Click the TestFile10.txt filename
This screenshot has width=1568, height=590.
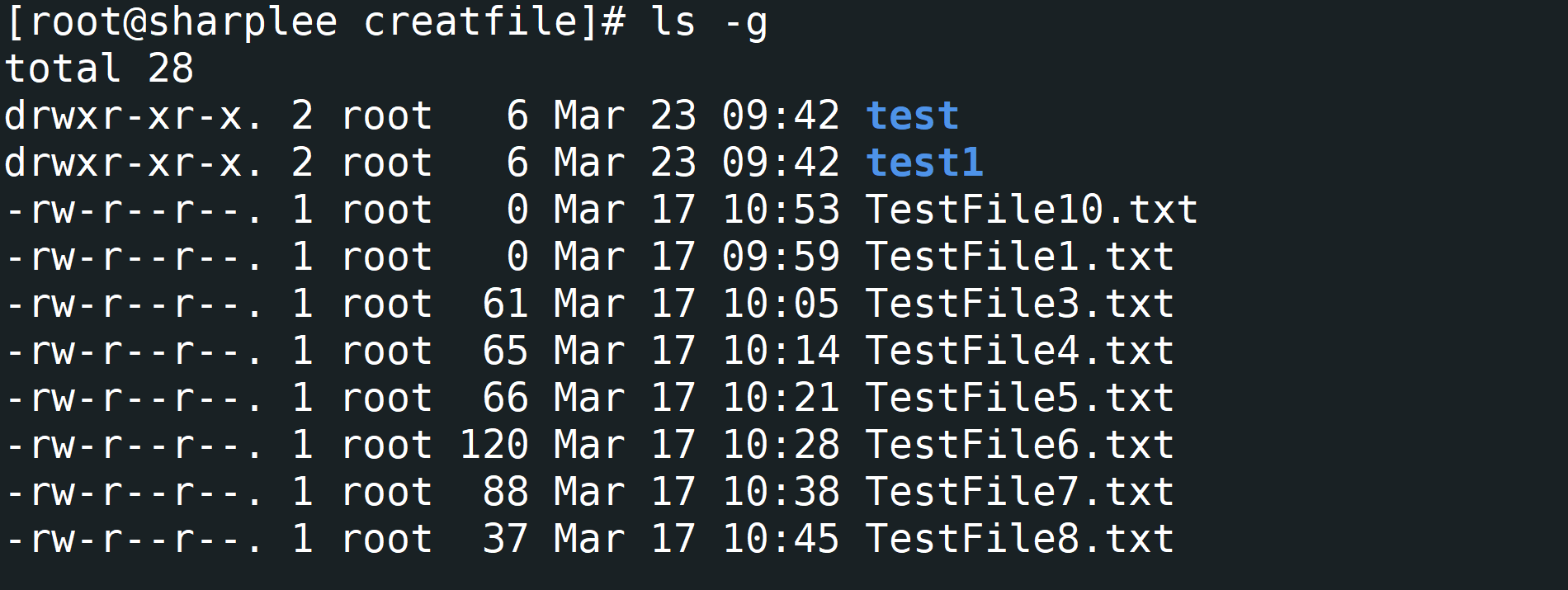[1032, 210]
